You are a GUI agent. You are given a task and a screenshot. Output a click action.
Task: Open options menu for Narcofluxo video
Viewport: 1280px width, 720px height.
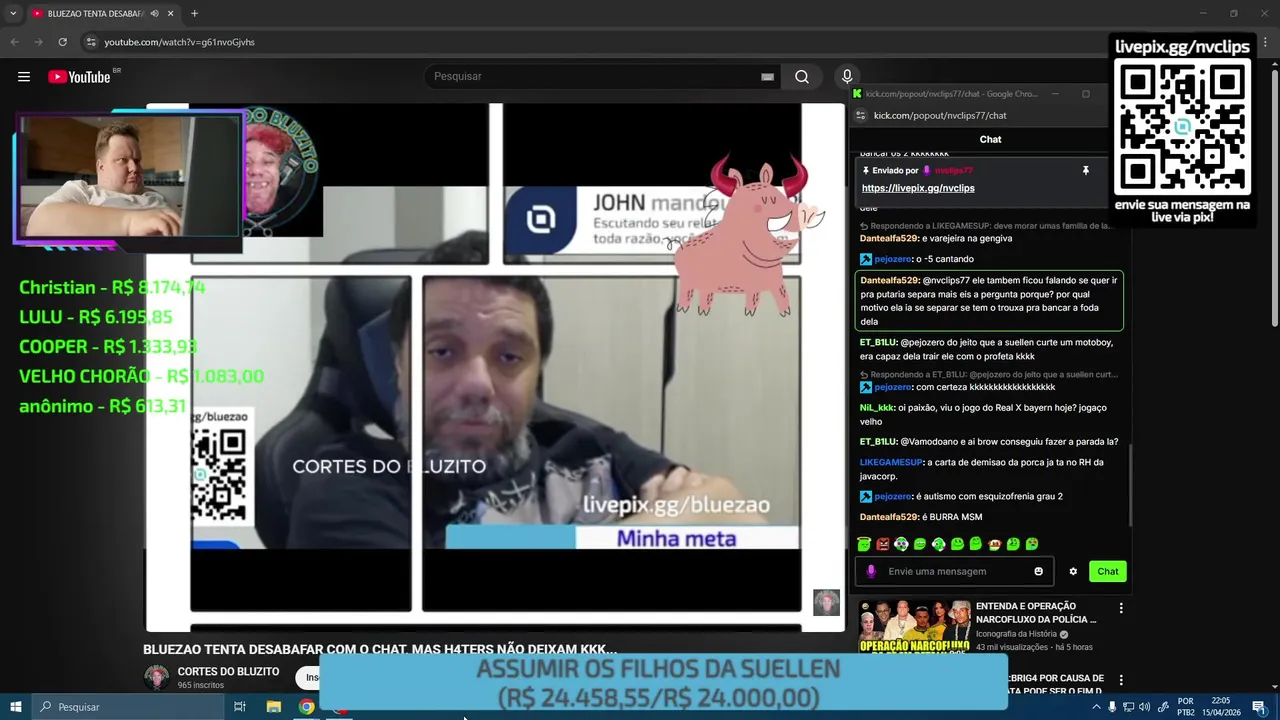tap(1121, 608)
